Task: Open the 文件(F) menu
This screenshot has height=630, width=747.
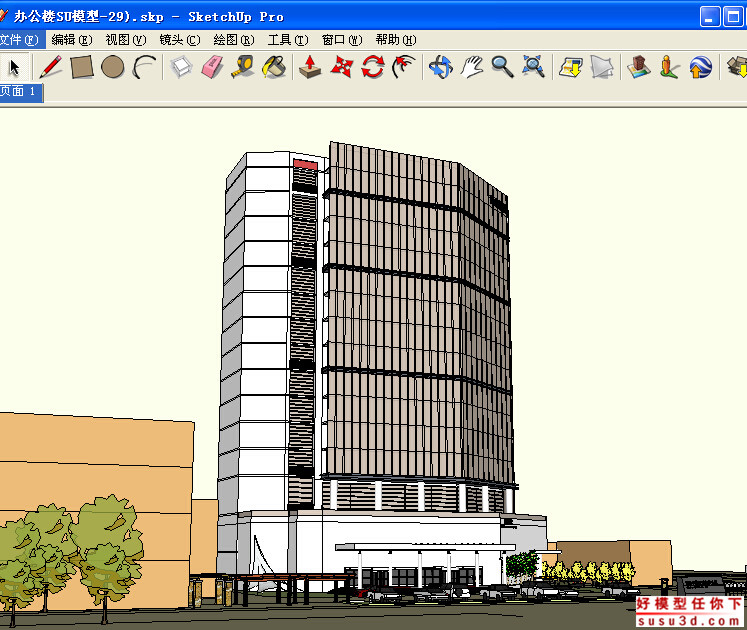Action: tap(20, 40)
